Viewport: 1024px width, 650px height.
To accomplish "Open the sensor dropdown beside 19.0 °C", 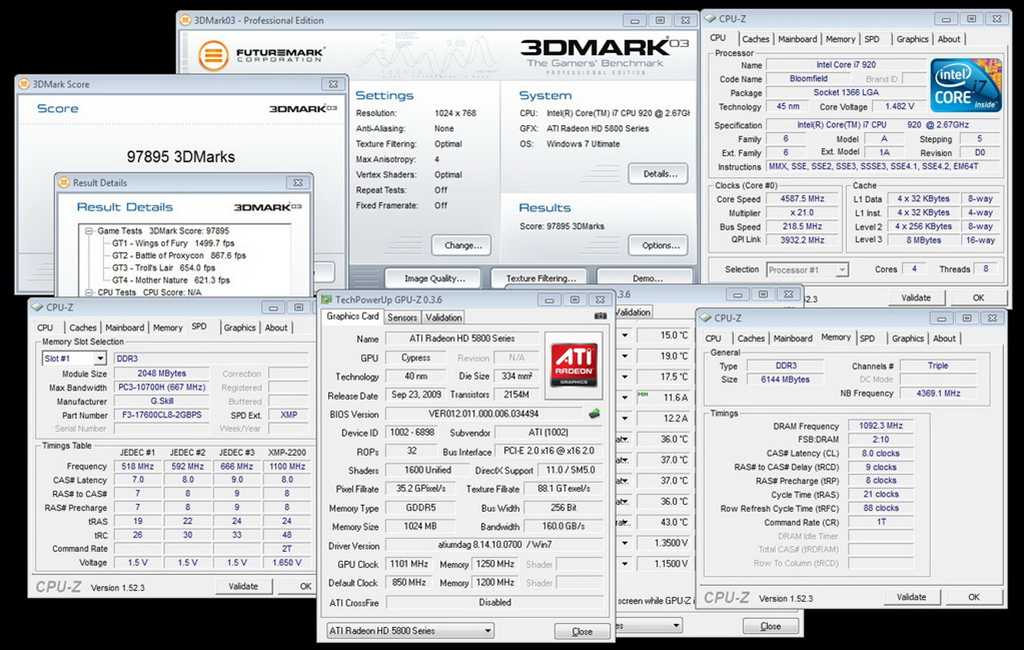I will (625, 356).
